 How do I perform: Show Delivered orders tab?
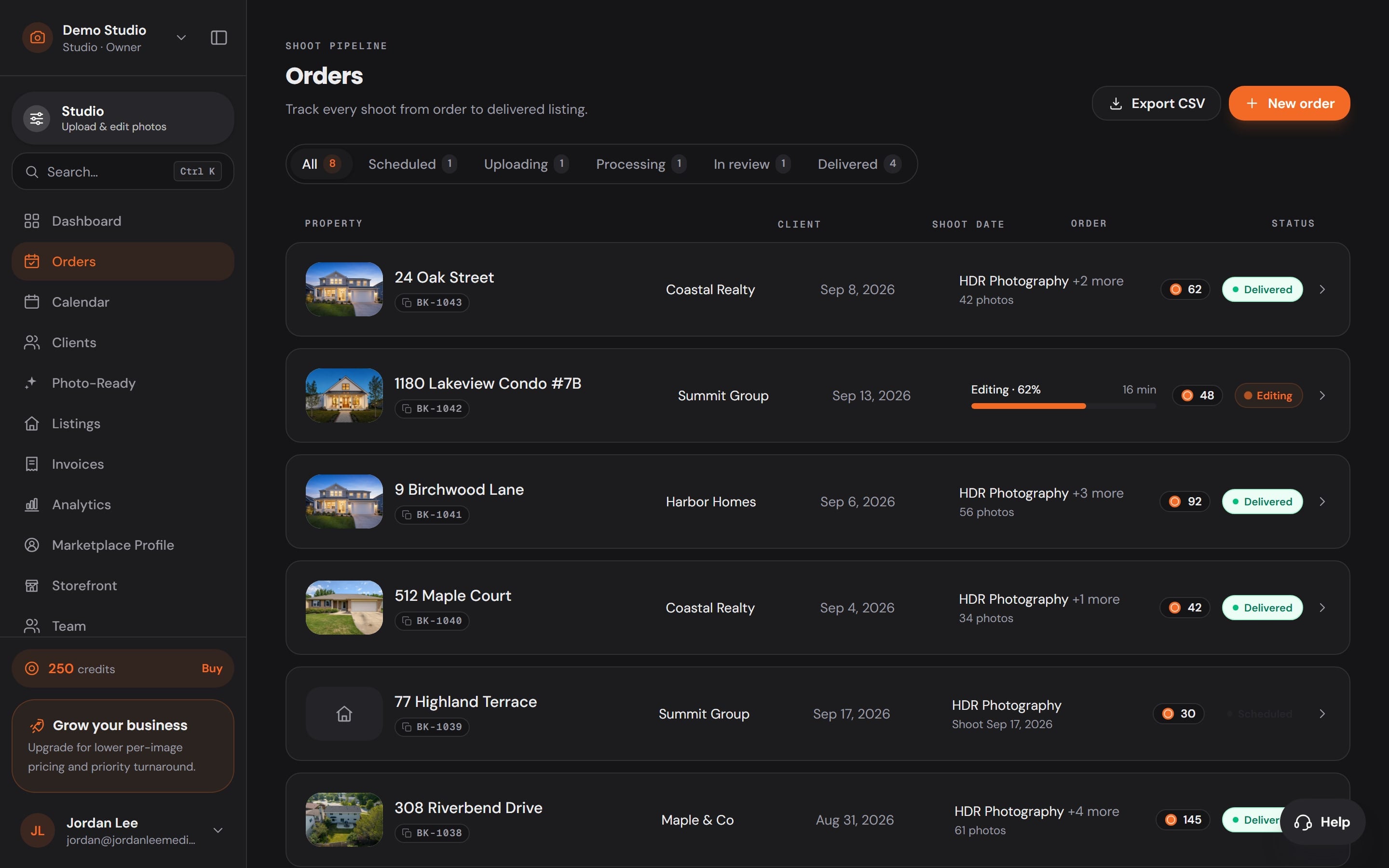(859, 164)
